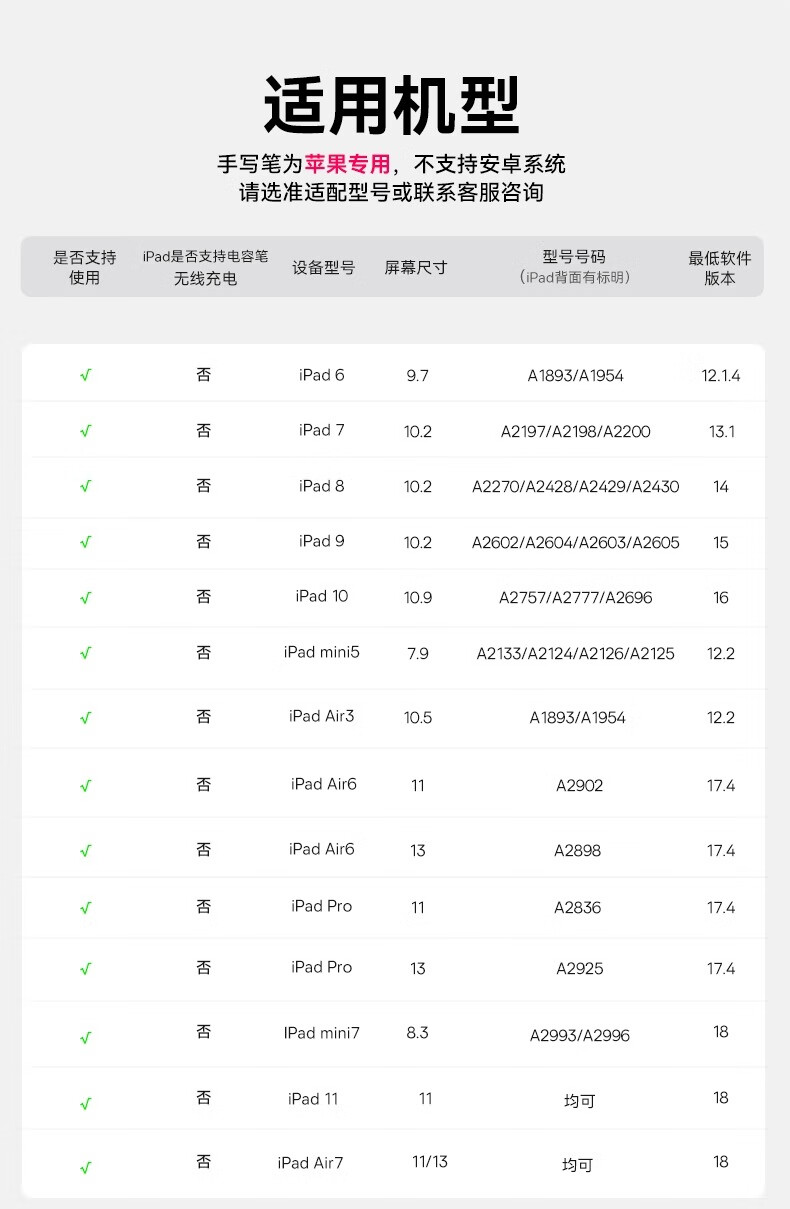Image resolution: width=790 pixels, height=1209 pixels.
Task: Click the checkmark in the A2925 row
Action: click(85, 969)
